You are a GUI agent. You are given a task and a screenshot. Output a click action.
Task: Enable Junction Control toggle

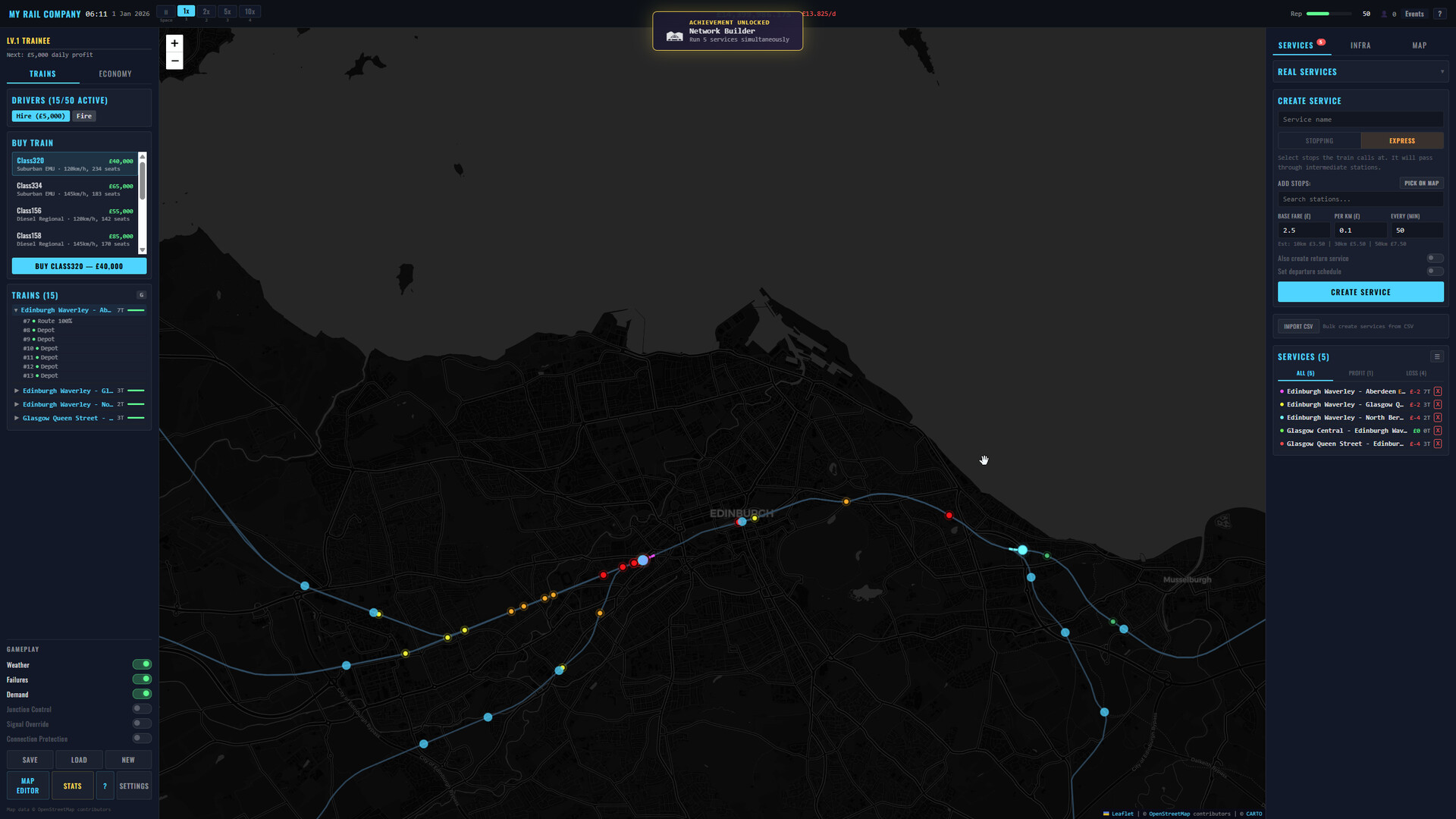click(x=142, y=709)
